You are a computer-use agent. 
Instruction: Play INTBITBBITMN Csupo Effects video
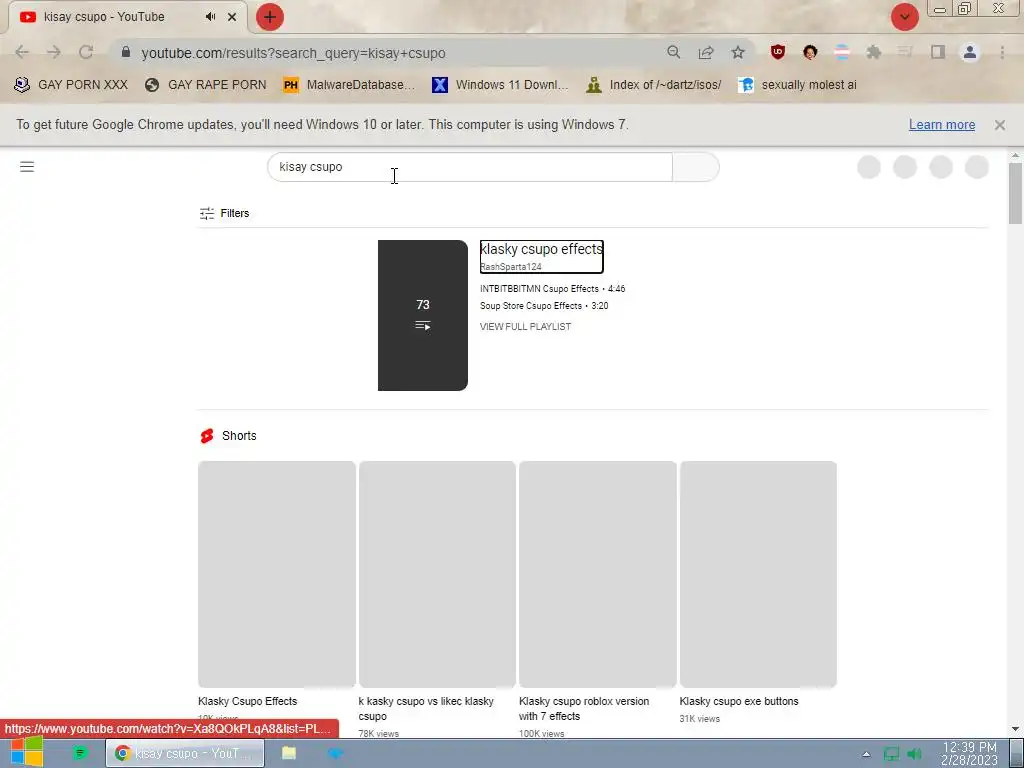coord(552,289)
